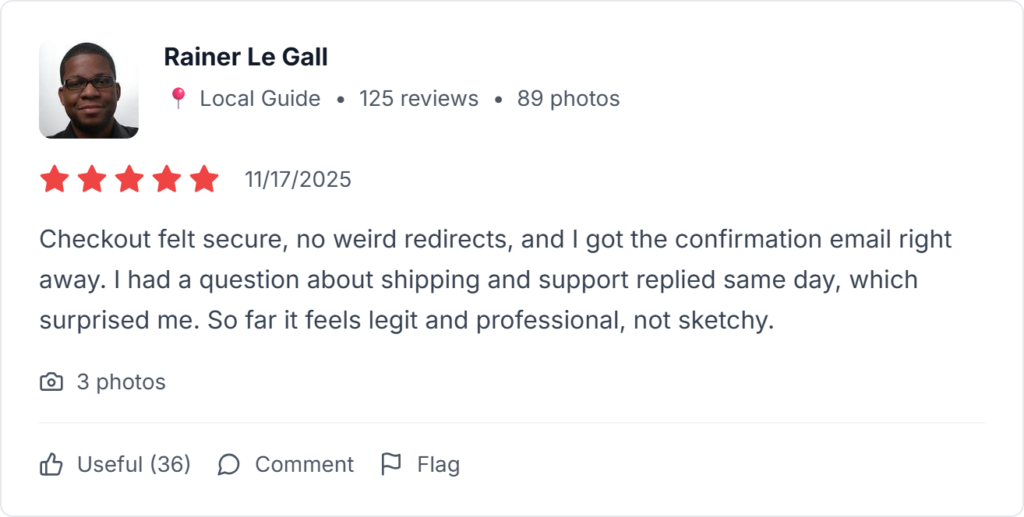Viewport: 1024px width, 517px height.
Task: Click the fourth red rating star
Action: pos(167,180)
